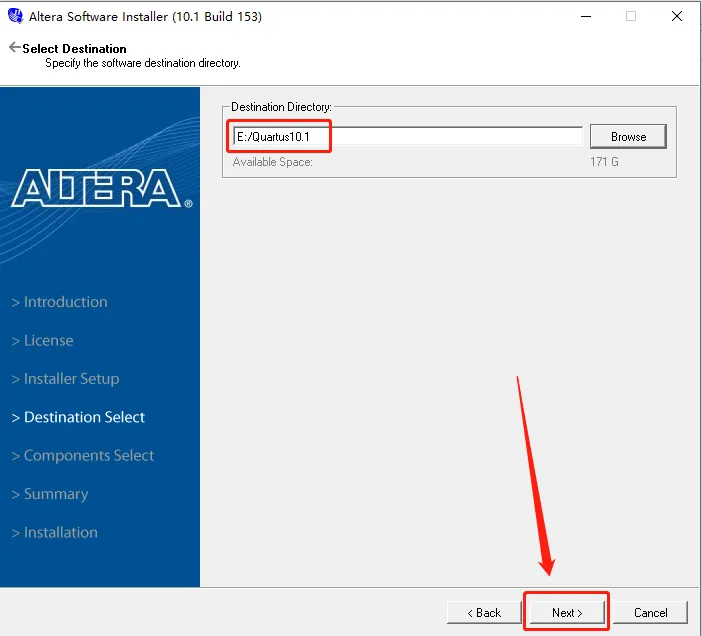Click the disabled maximize window button

coord(631,16)
